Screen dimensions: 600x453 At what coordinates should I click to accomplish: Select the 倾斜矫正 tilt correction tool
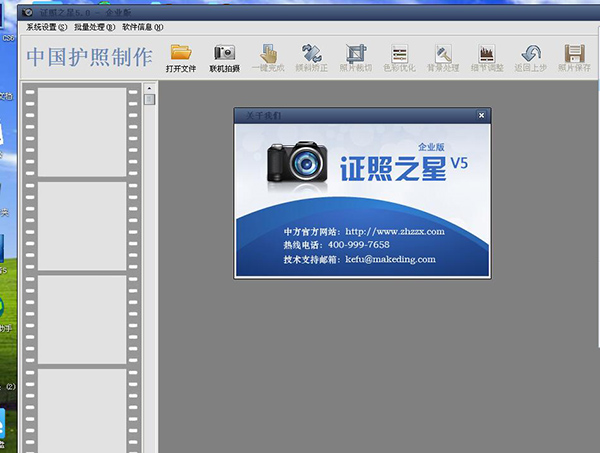(x=311, y=58)
